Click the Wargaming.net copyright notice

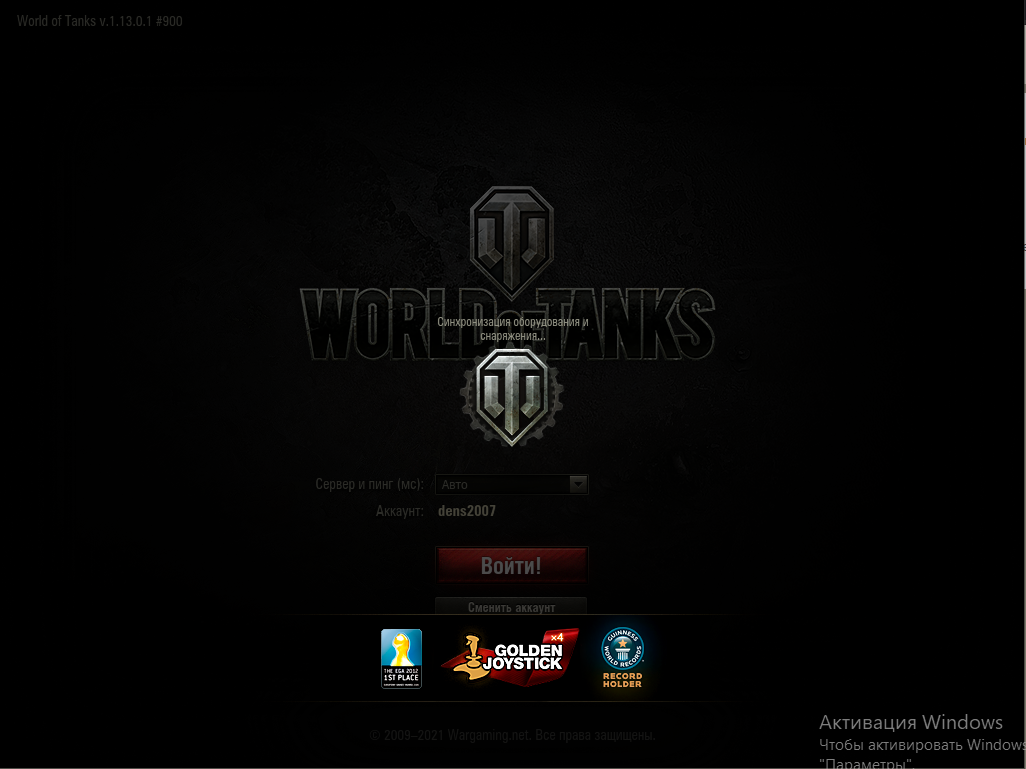512,735
